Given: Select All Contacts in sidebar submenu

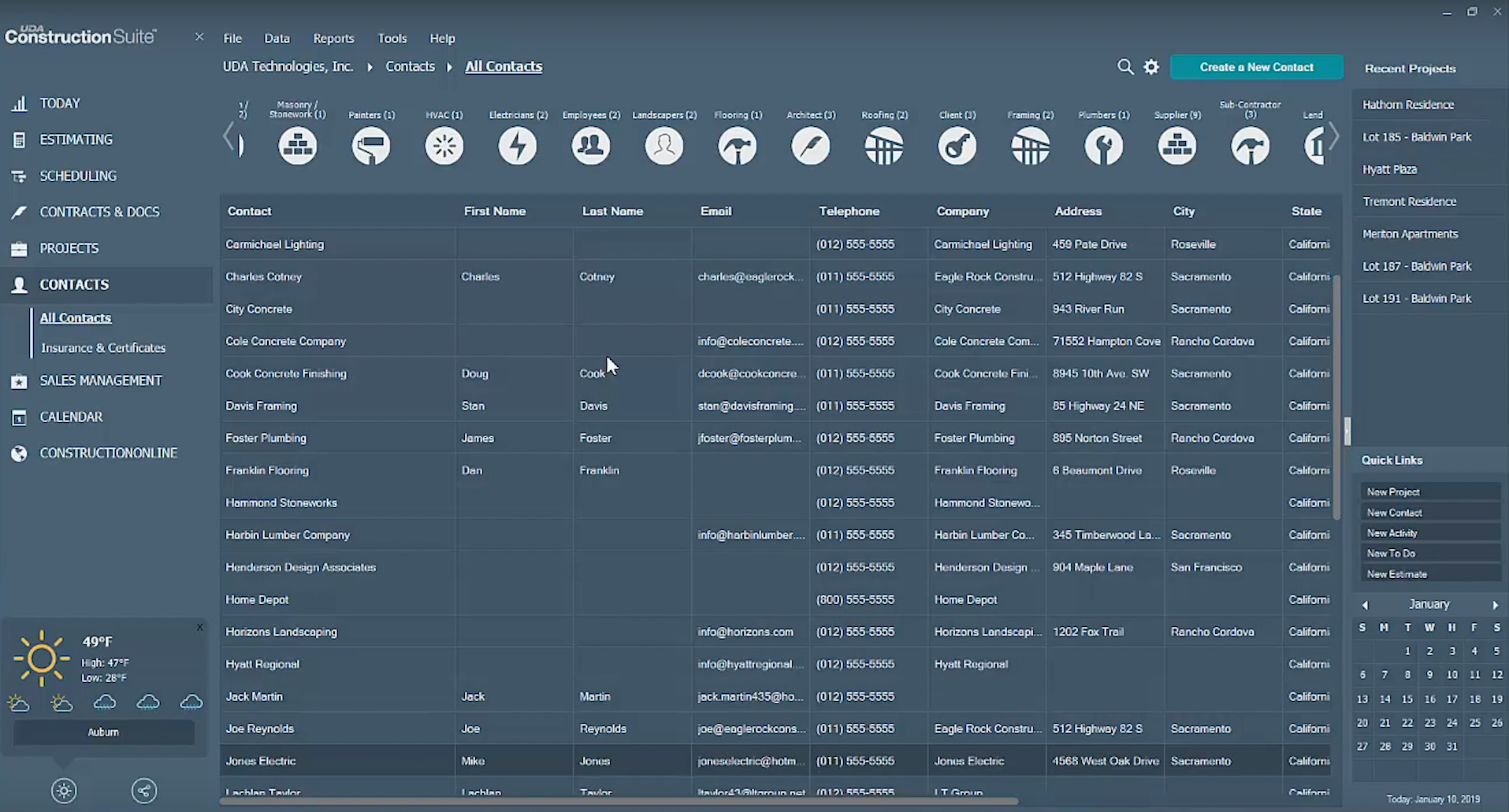Looking at the screenshot, I should (76, 318).
